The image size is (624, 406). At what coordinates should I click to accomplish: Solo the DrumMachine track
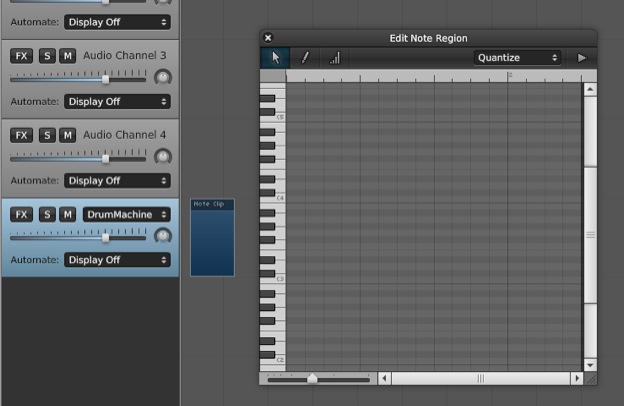[47, 215]
